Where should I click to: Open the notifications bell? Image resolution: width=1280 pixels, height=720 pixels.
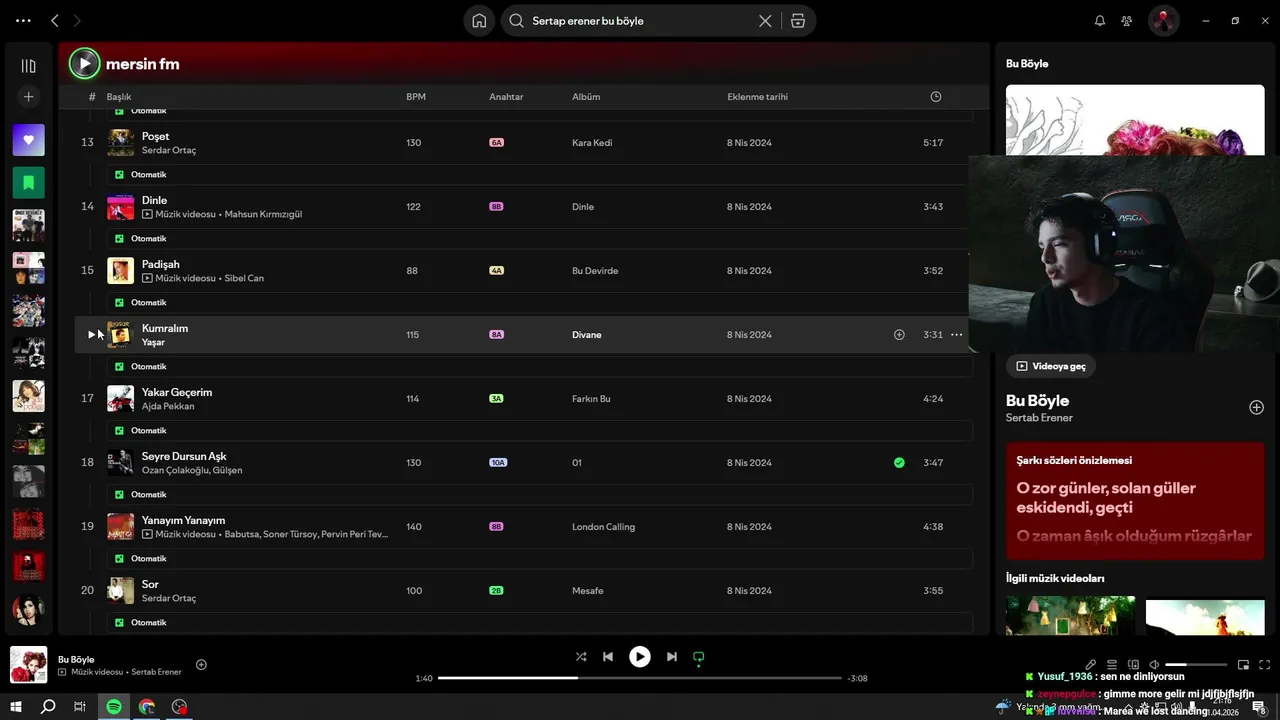1100,20
